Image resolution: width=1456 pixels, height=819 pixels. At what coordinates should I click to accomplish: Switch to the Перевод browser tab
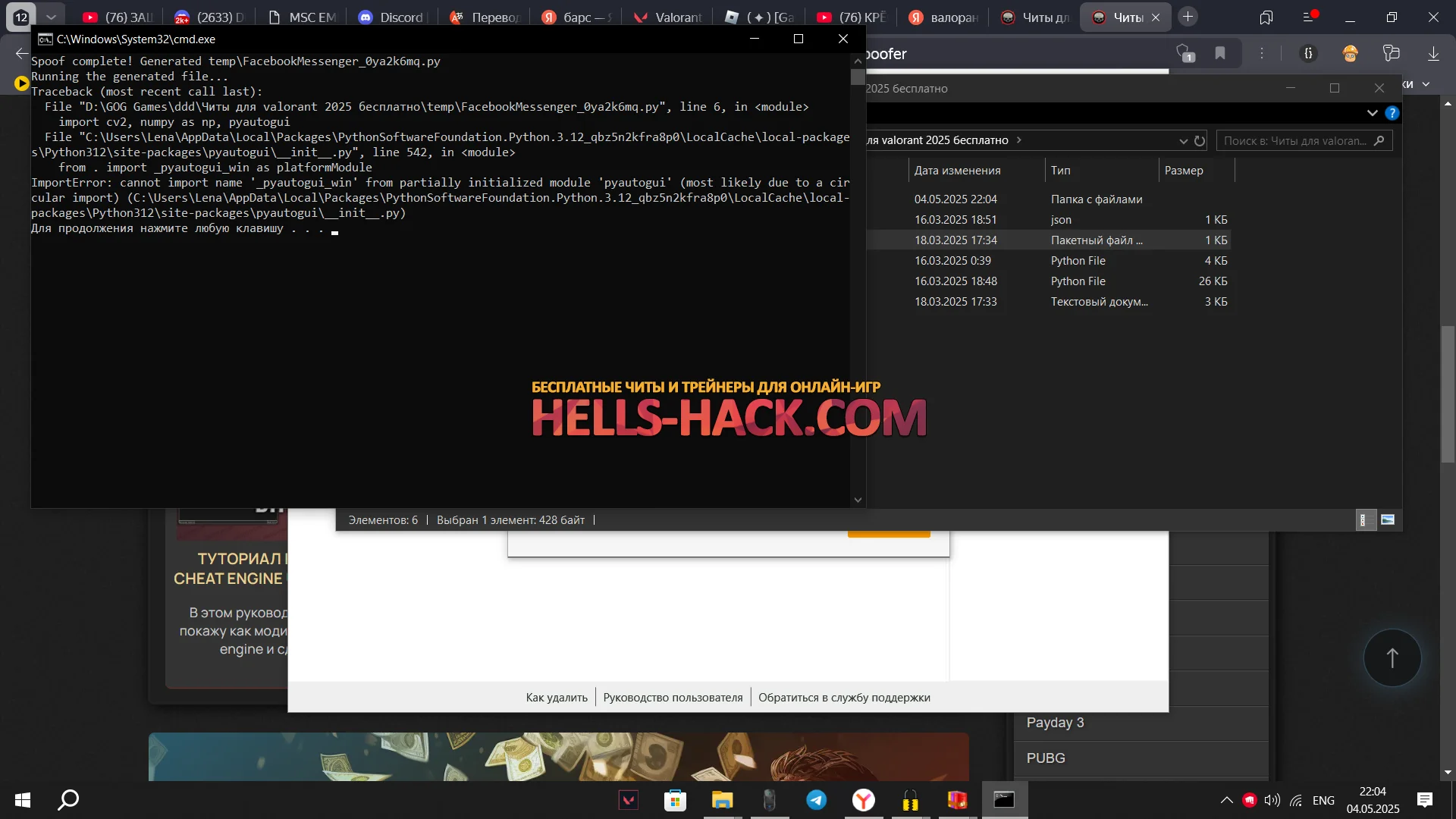coord(485,17)
